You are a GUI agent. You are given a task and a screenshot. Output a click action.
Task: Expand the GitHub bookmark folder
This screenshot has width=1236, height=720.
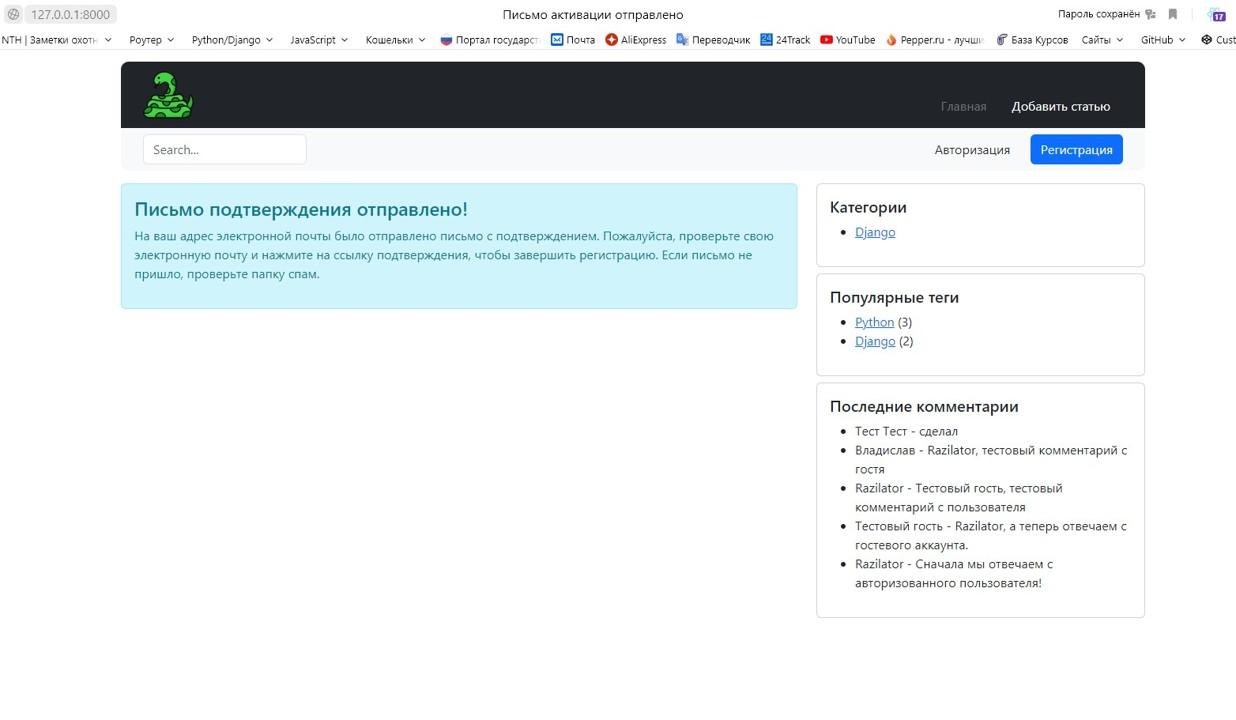click(x=1163, y=40)
